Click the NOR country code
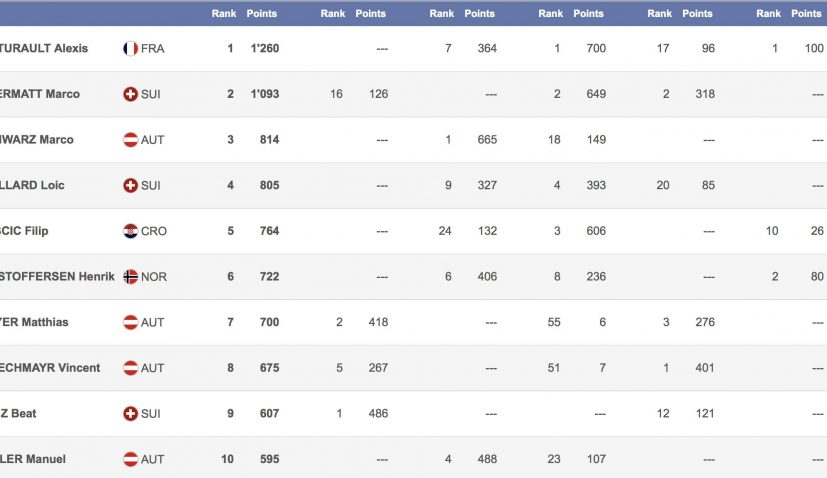827x478 pixels. 154,276
